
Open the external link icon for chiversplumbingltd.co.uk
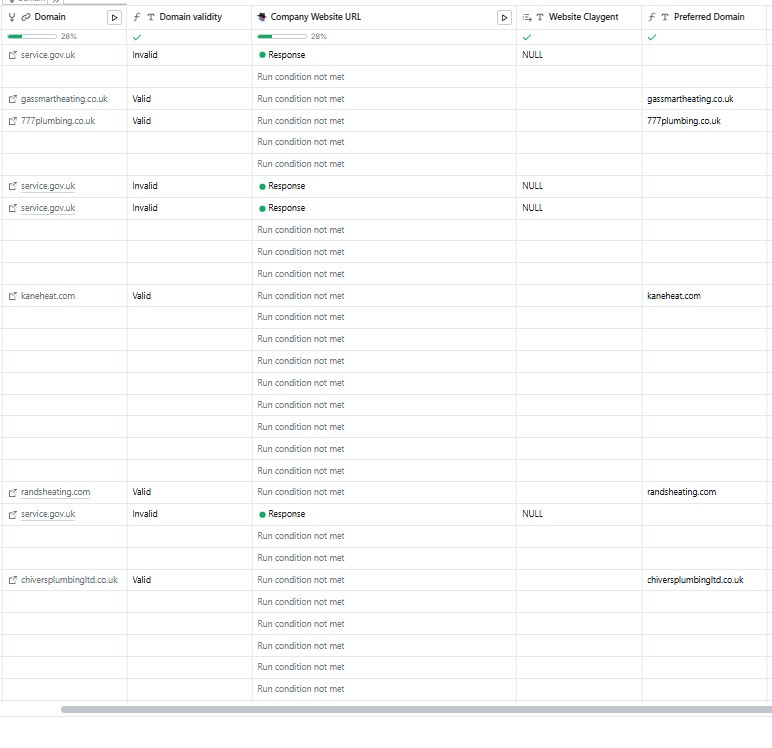tap(13, 581)
